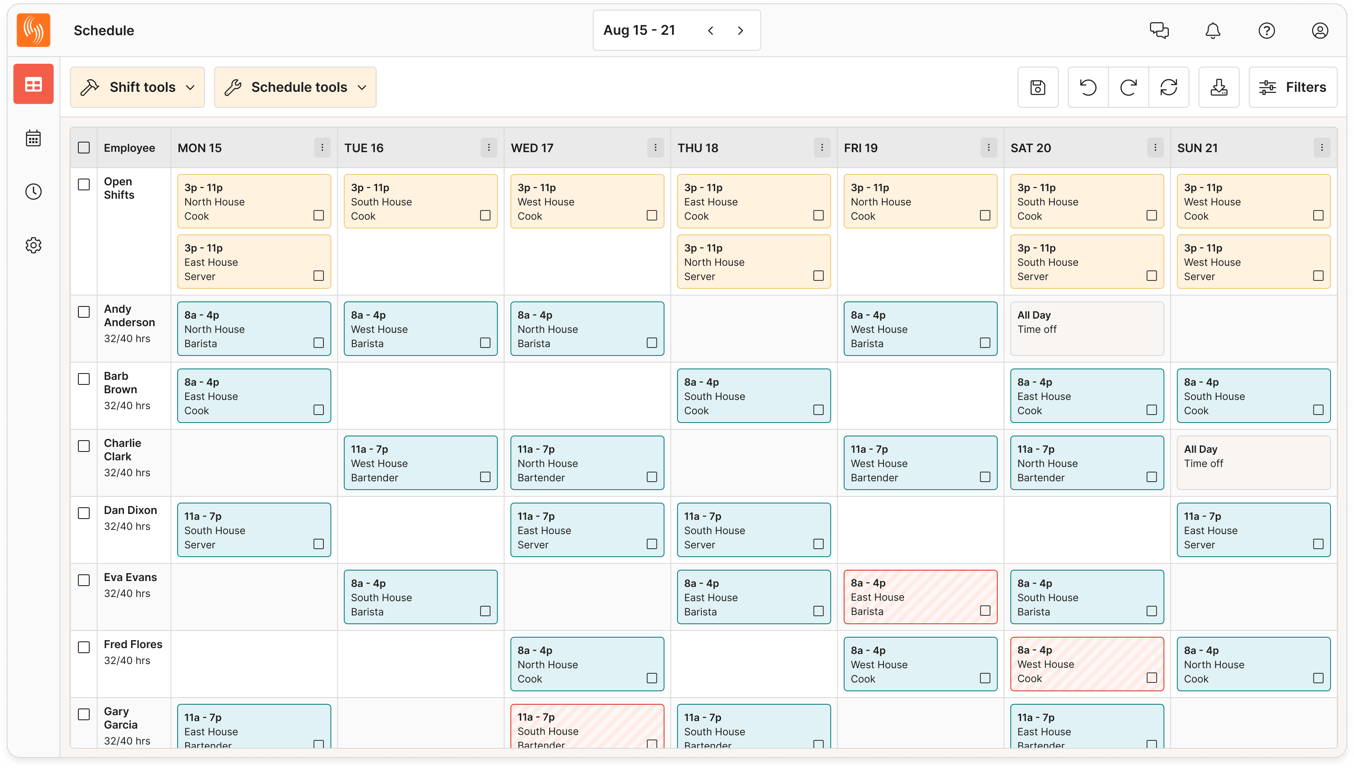This screenshot has width=1354, height=768.
Task: Open Andy Anderson's Friday West House Barista shift
Action: pyautogui.click(x=920, y=329)
